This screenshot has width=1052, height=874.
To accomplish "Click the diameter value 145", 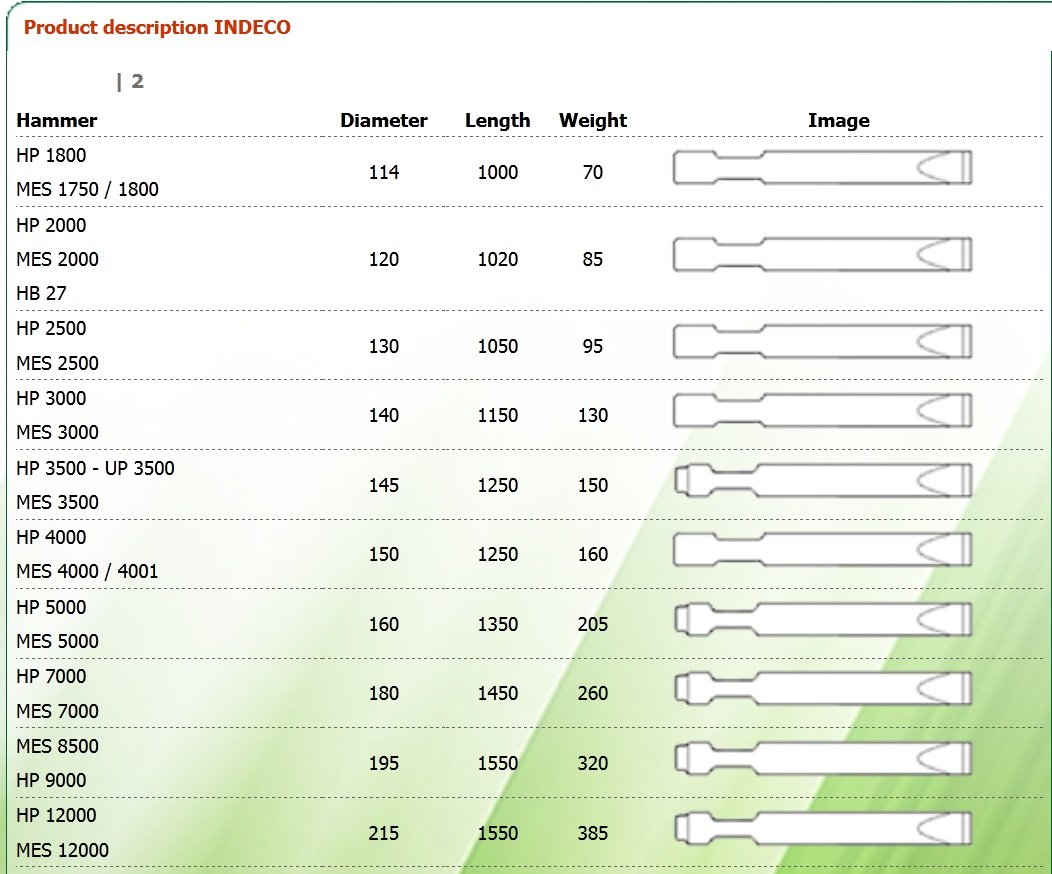I will [x=384, y=485].
